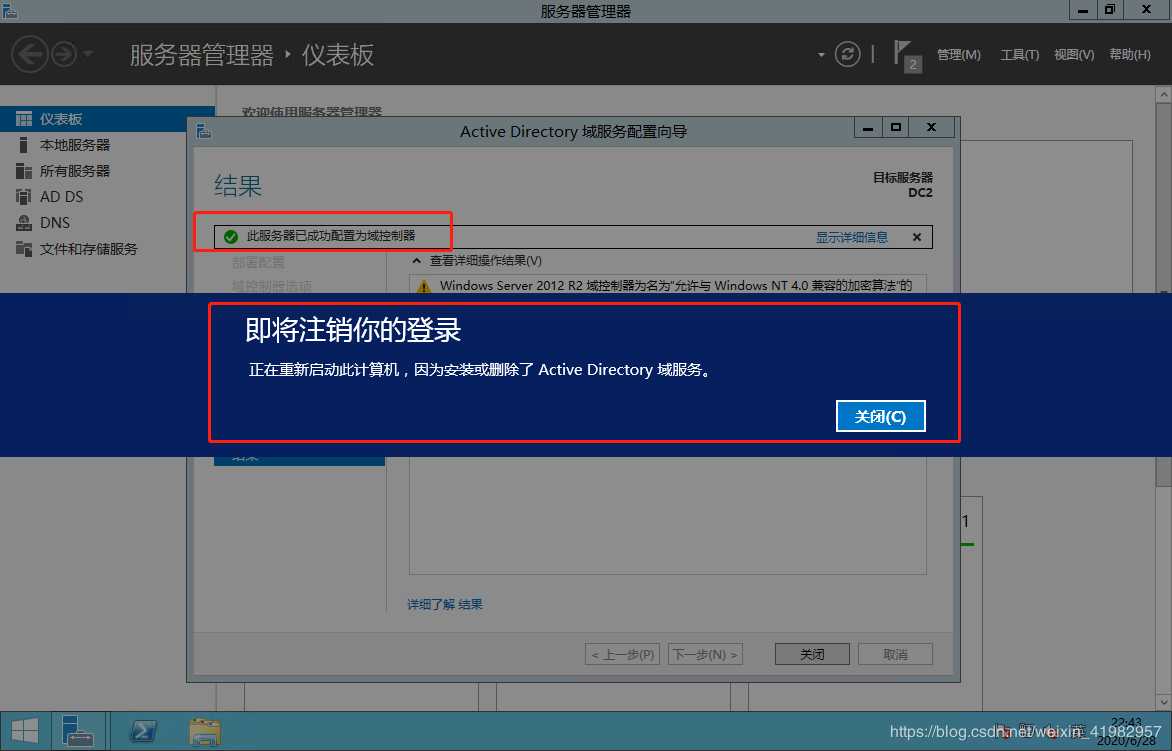1172x751 pixels.
Task: Click the 显示详细信息 link
Action: tap(851, 237)
